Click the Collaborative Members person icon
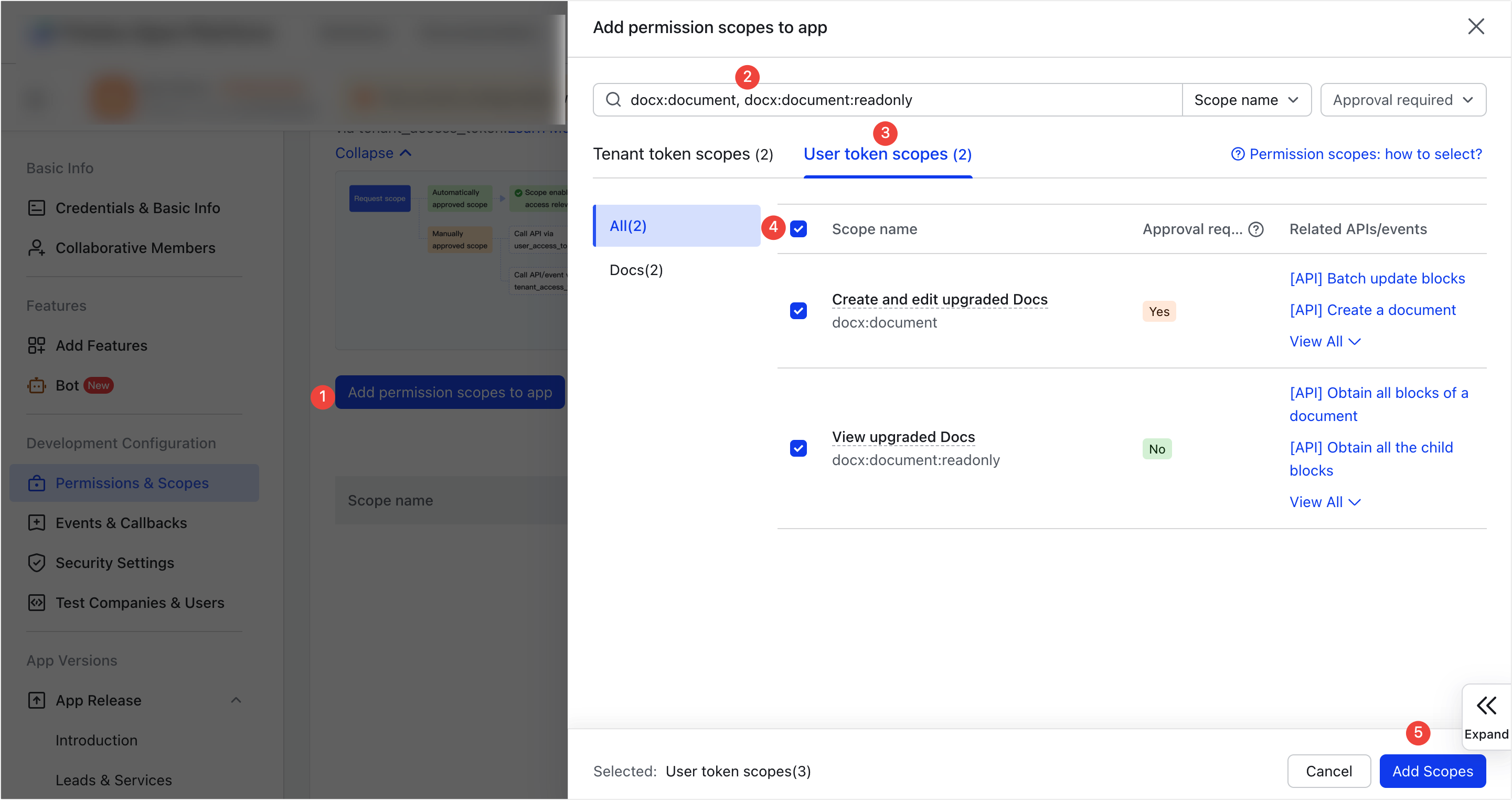The width and height of the screenshot is (1512, 800). tap(36, 248)
